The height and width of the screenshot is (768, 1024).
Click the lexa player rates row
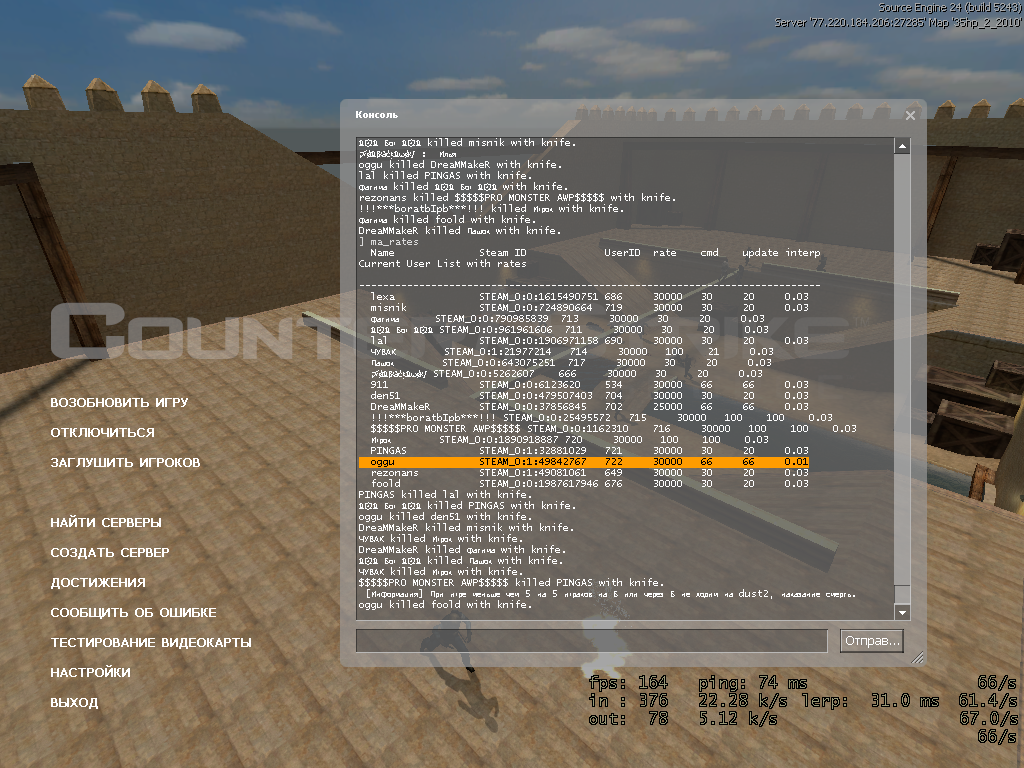(x=589, y=296)
